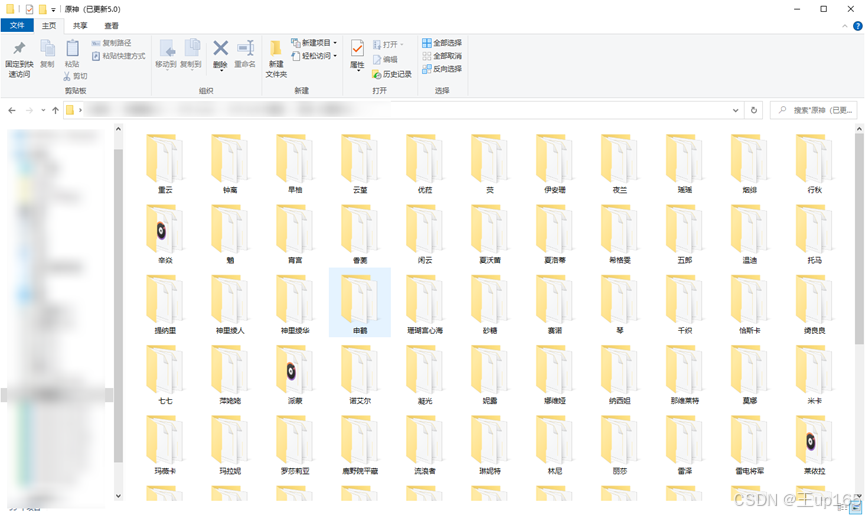Open the 轻松访问 dropdown

(x=314, y=56)
